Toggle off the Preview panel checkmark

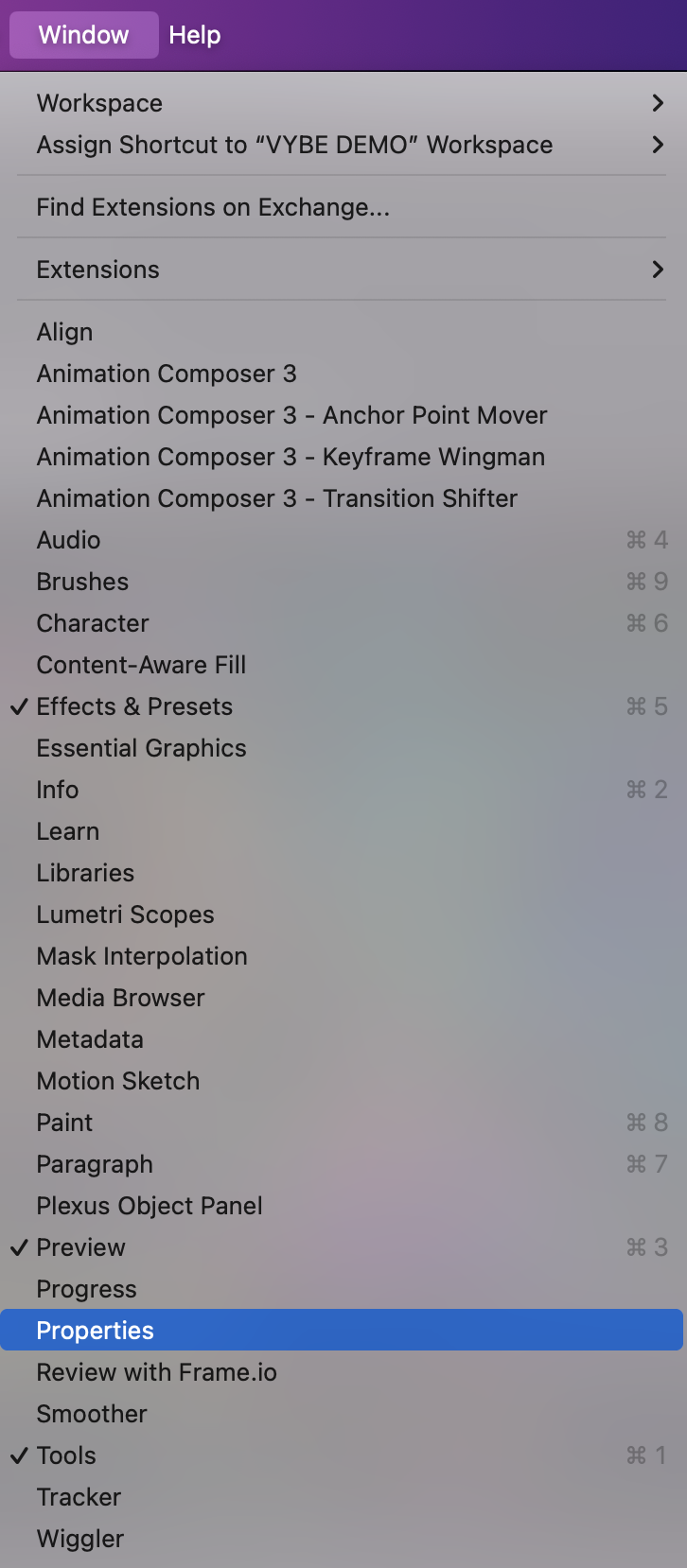[x=342, y=1247]
